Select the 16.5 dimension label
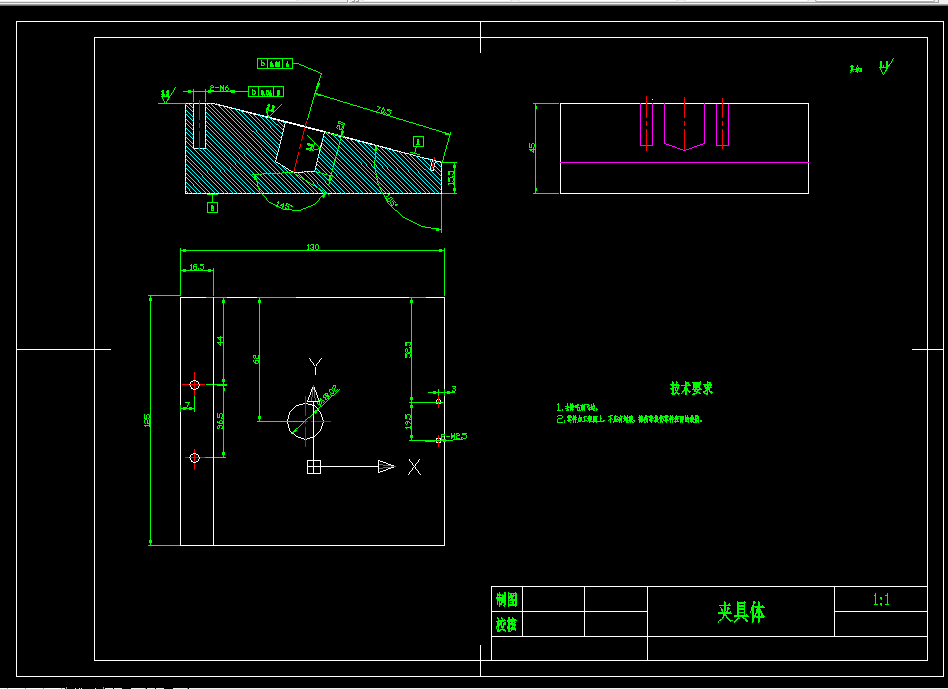 click(x=197, y=267)
